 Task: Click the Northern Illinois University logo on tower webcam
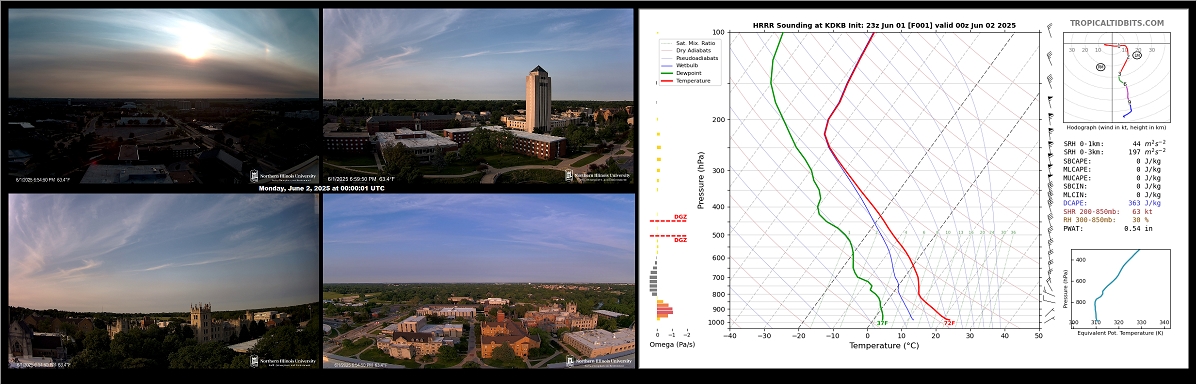click(x=598, y=176)
